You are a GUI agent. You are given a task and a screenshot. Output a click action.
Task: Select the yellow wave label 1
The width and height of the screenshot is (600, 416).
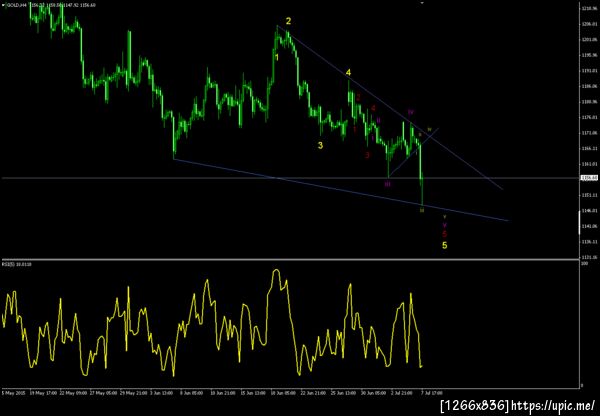(277, 57)
